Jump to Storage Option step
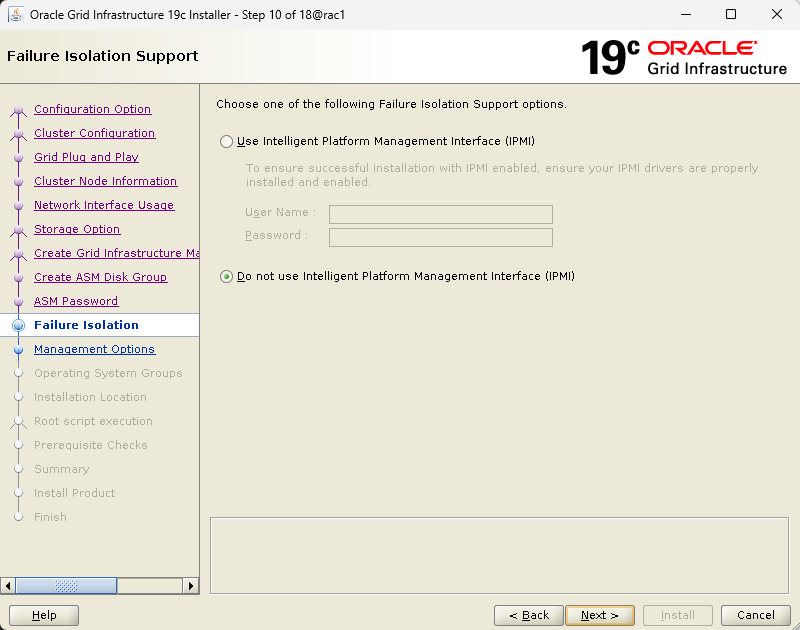The image size is (800, 630). (77, 229)
